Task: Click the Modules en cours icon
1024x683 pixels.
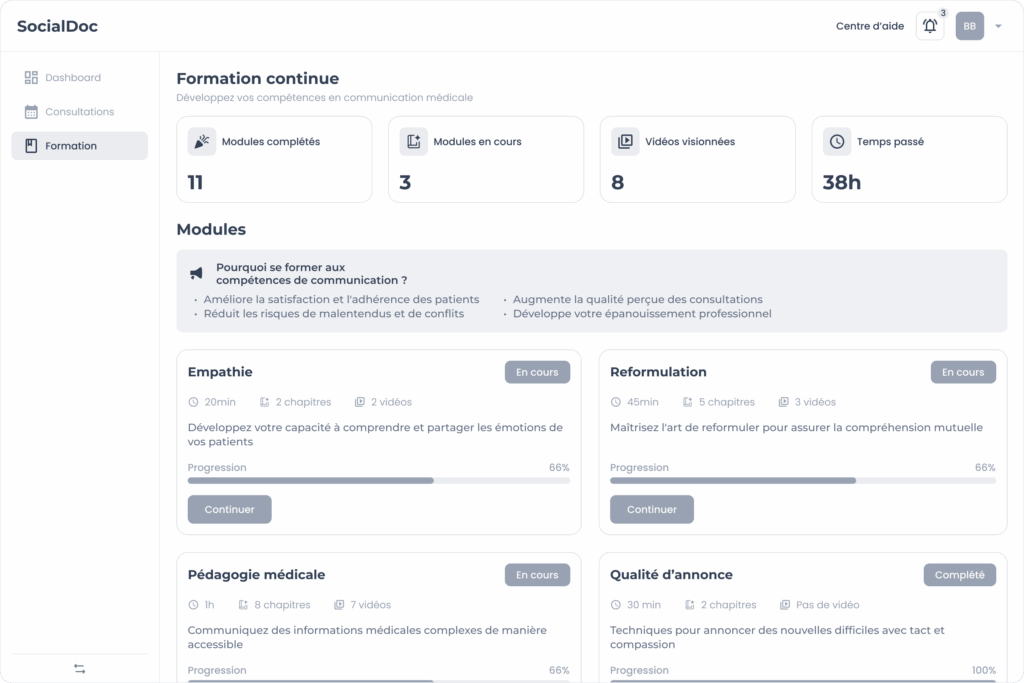Action: click(x=413, y=142)
